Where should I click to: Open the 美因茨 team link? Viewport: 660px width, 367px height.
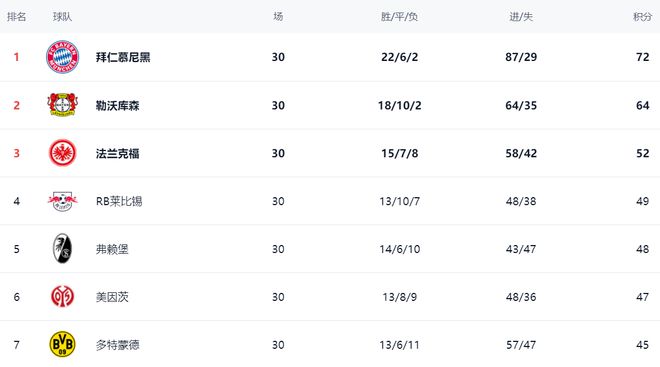[x=112, y=297]
